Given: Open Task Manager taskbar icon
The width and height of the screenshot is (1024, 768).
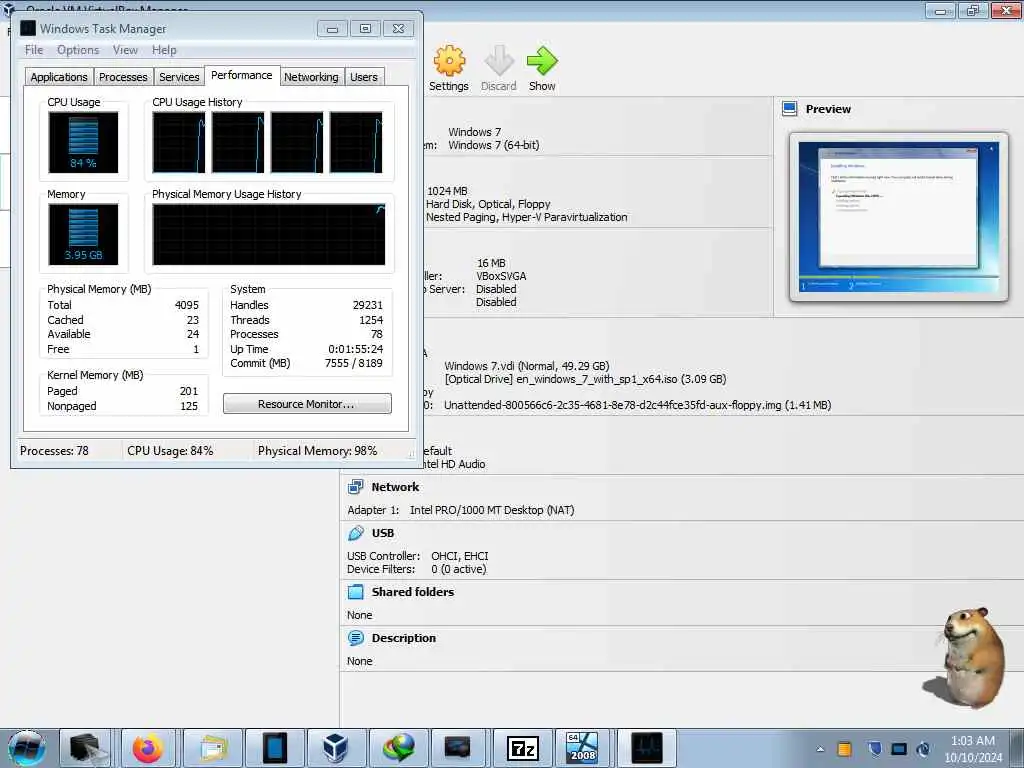Looking at the screenshot, I should tap(646, 748).
